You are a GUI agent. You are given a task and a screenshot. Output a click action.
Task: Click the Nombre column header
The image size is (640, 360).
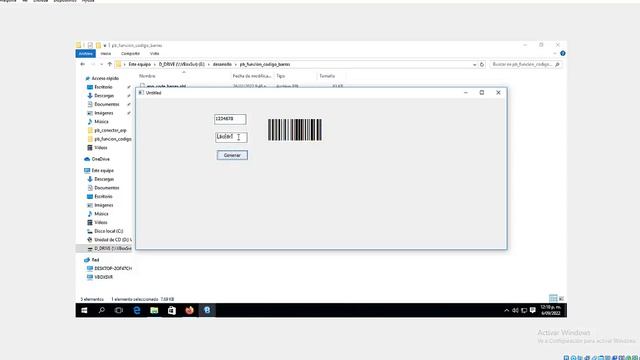(x=147, y=76)
